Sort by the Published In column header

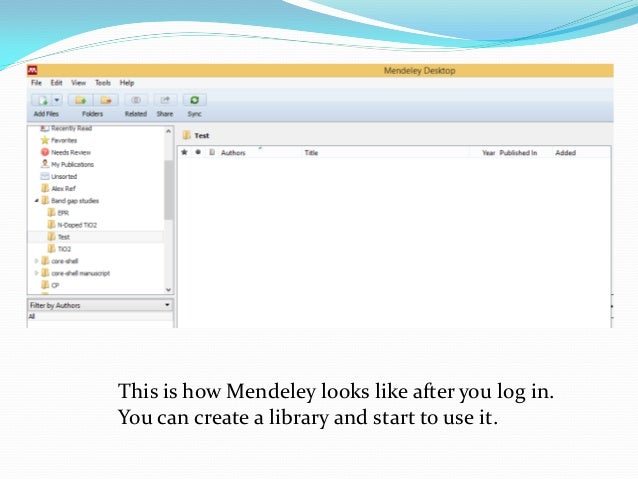518,153
